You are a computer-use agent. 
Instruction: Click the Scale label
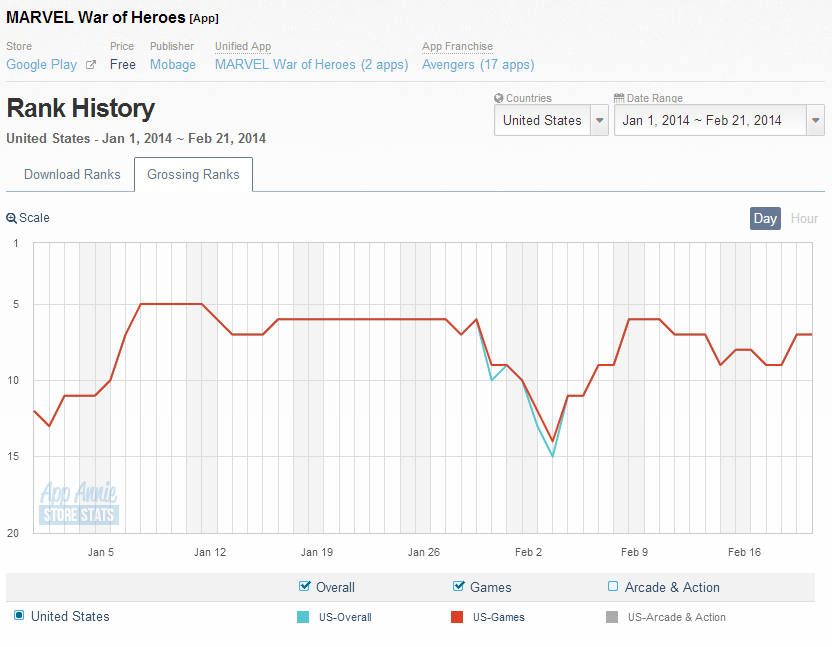point(34,218)
